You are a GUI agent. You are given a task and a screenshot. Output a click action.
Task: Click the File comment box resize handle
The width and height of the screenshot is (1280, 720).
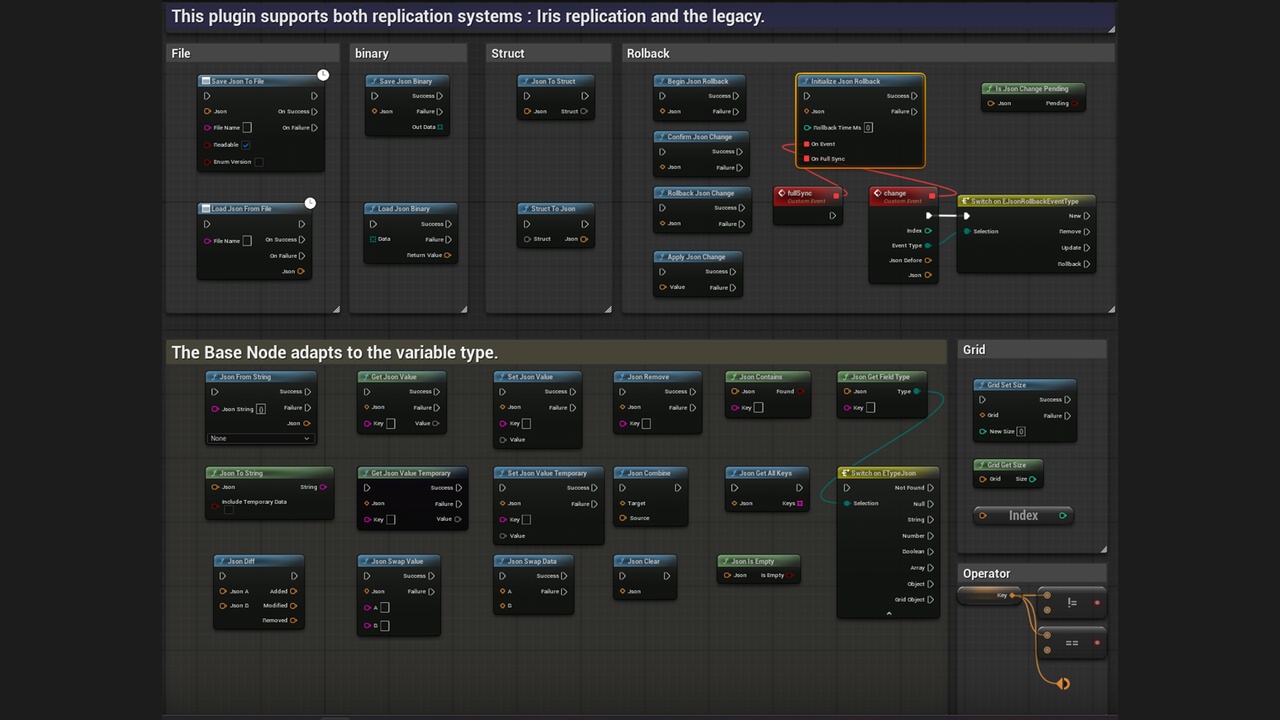(x=336, y=309)
